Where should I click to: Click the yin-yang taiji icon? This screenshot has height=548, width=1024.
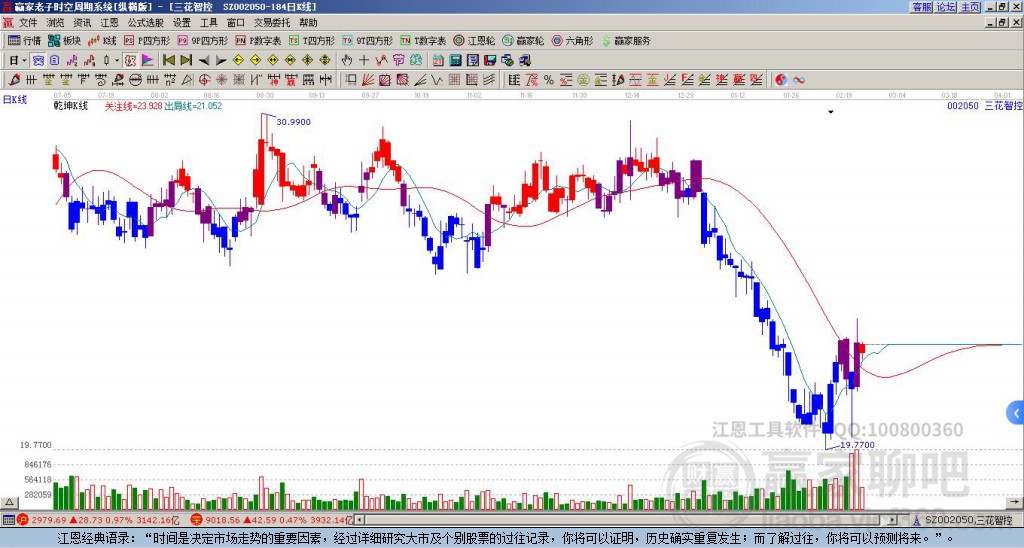coord(781,80)
